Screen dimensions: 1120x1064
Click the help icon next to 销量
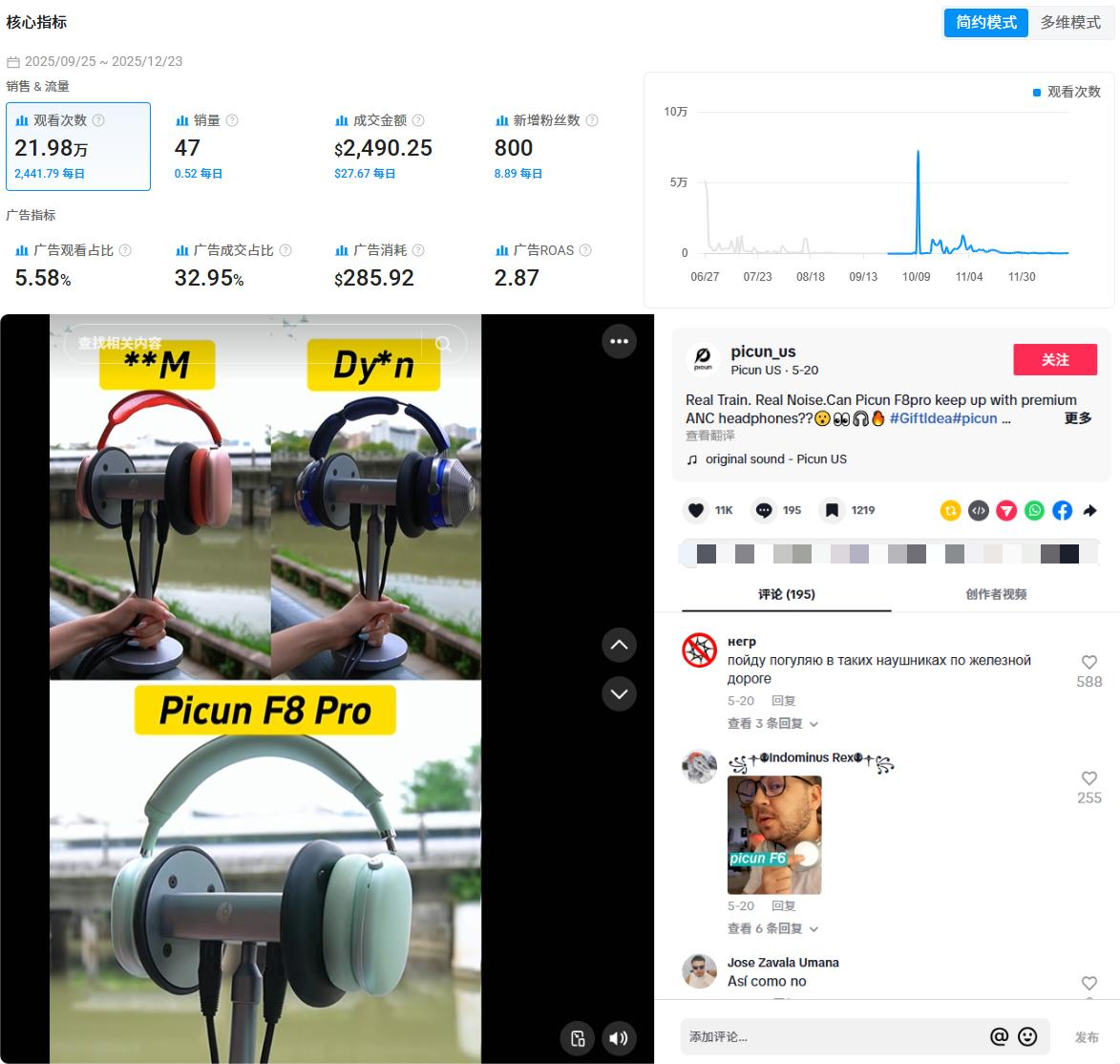coord(232,120)
